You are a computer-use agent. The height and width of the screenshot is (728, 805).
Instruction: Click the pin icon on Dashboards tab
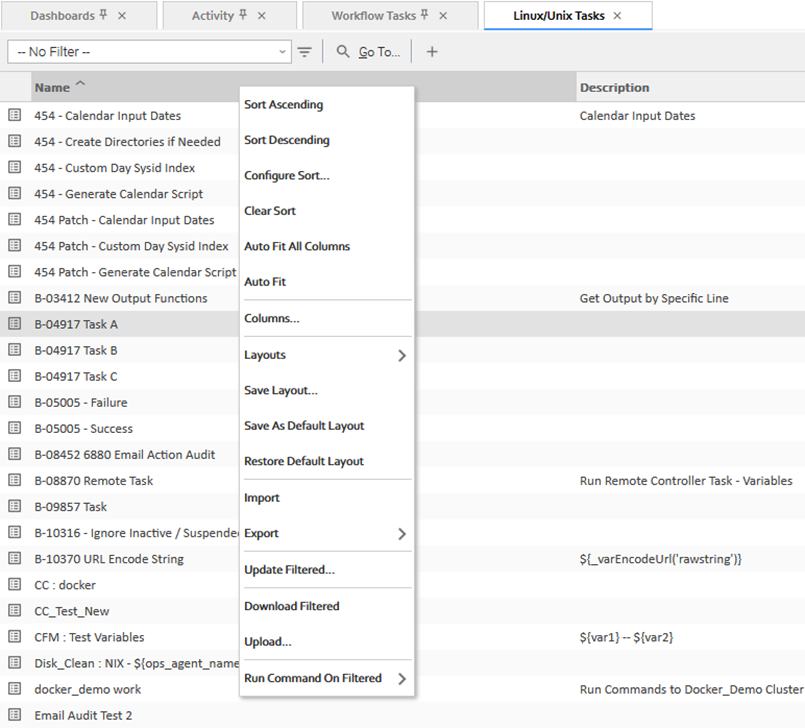click(103, 16)
